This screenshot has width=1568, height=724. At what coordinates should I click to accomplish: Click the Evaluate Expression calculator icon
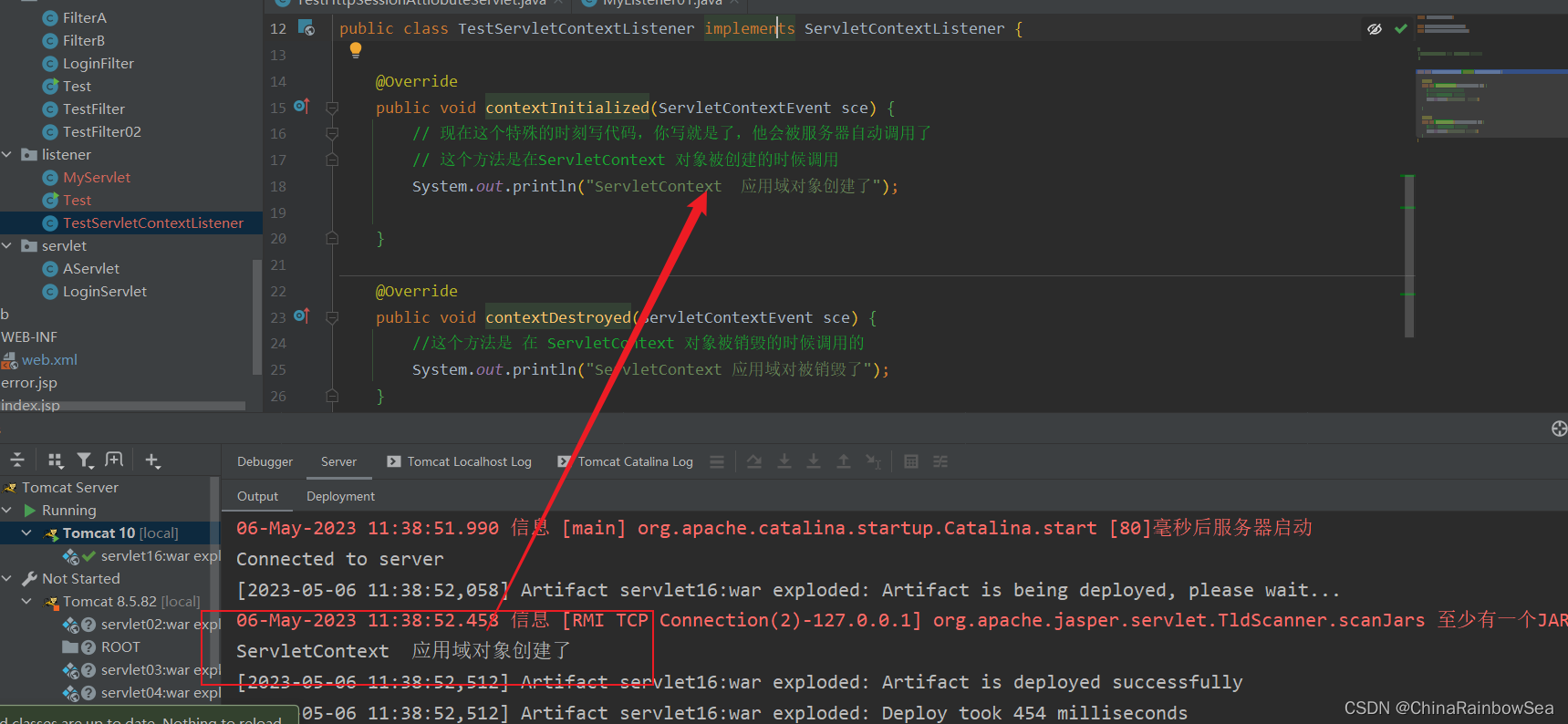pyautogui.click(x=911, y=461)
